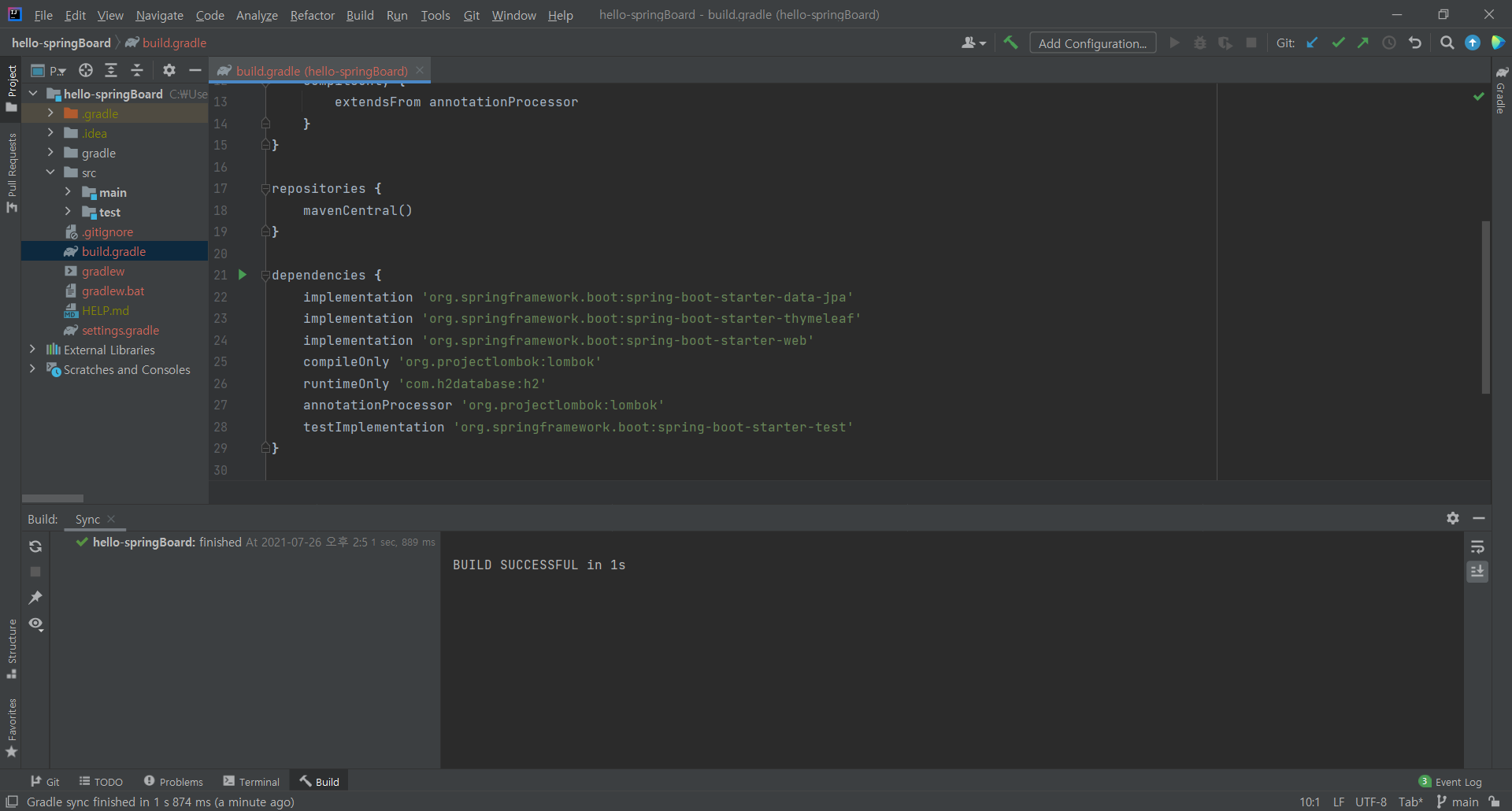Toggle the Structure side tab

click(x=11, y=650)
